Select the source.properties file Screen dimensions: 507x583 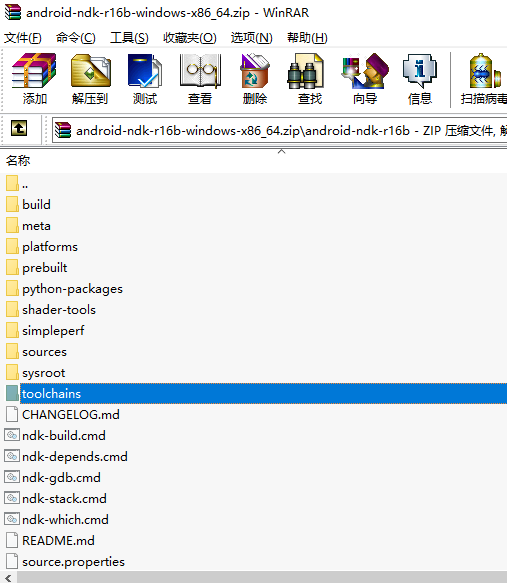[254, 561]
